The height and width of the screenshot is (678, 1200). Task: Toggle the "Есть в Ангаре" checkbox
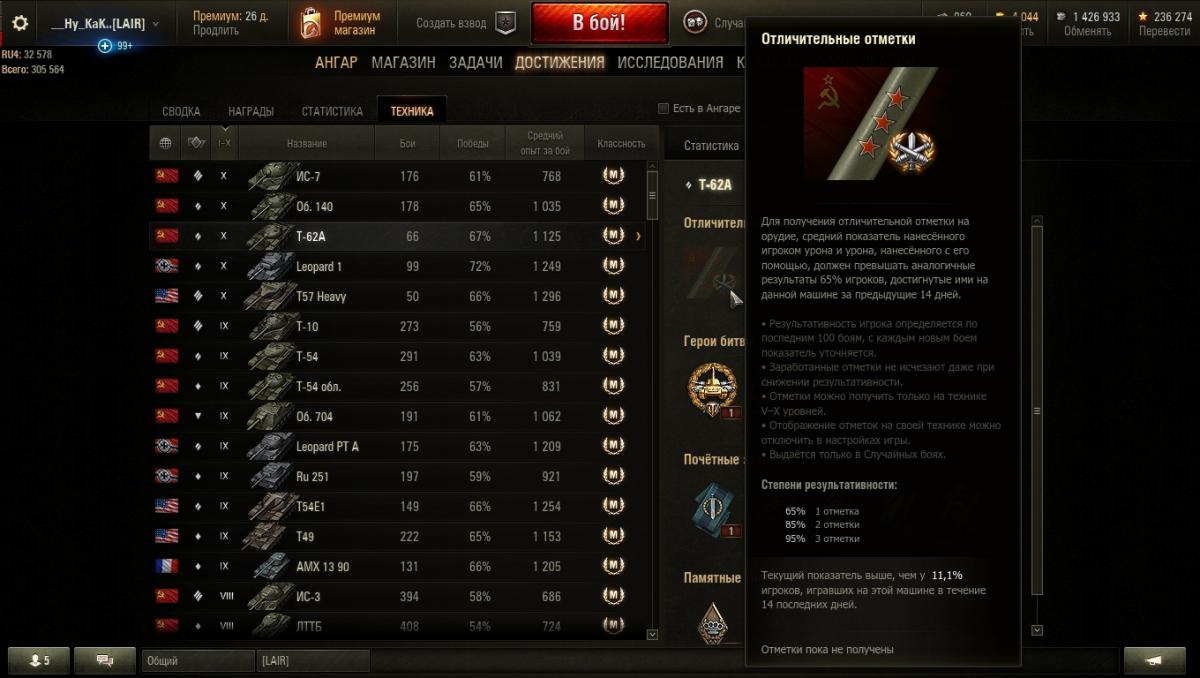(663, 108)
